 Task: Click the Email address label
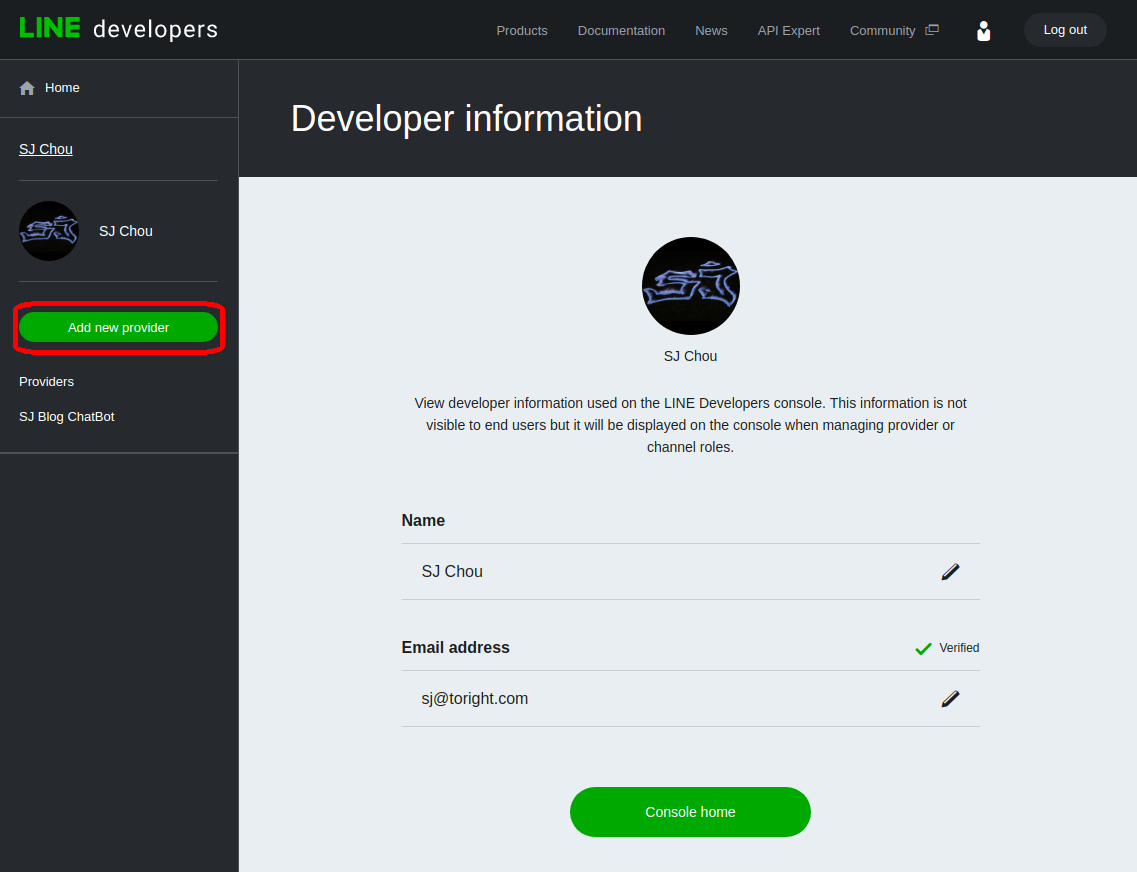tap(455, 648)
